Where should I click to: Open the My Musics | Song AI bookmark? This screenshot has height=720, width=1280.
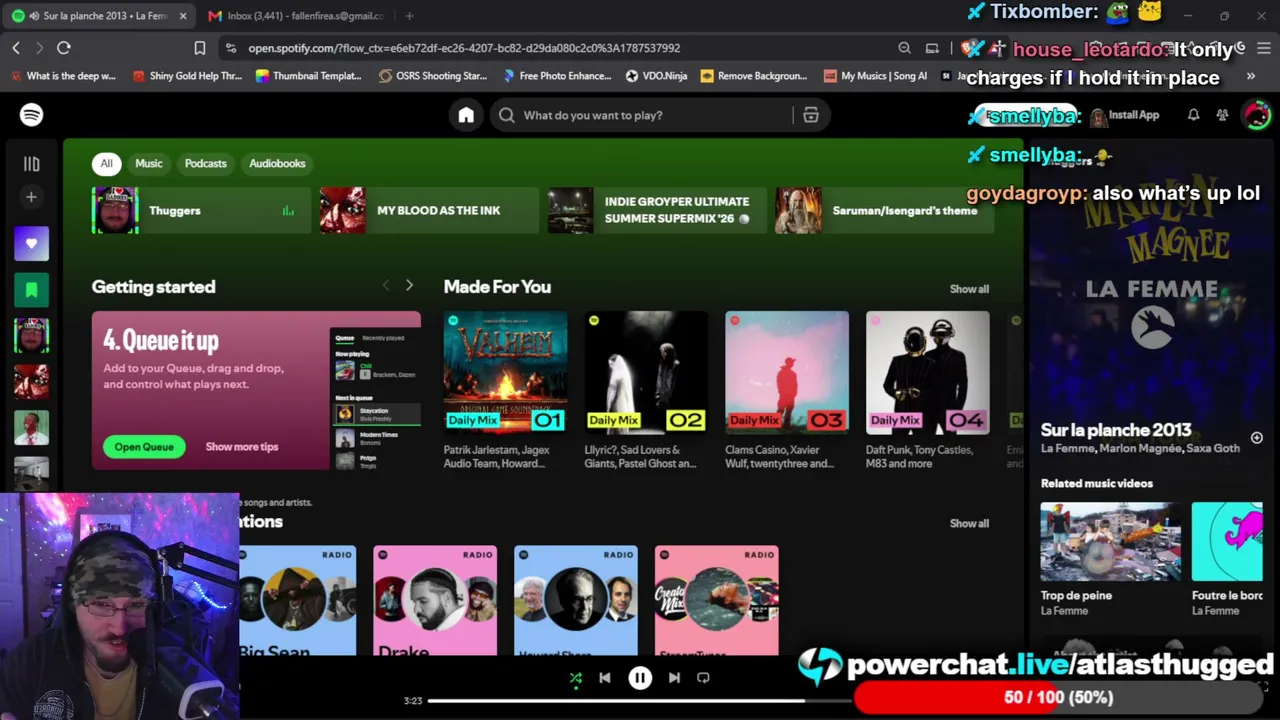click(875, 76)
